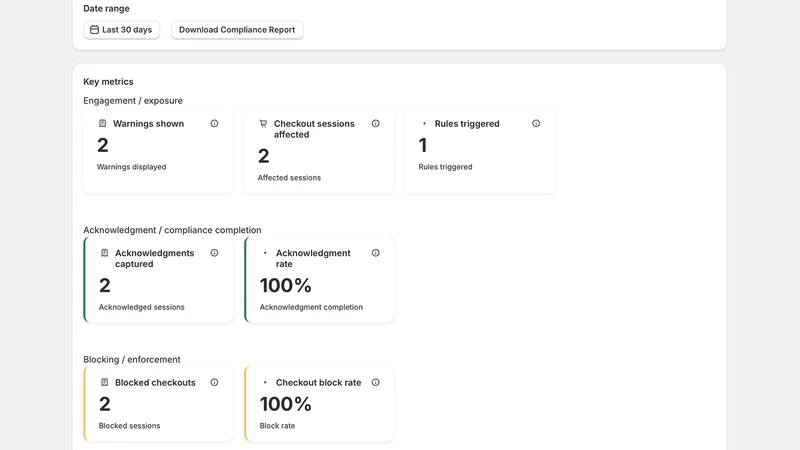Open the Last 30 days date range picker

tap(121, 30)
